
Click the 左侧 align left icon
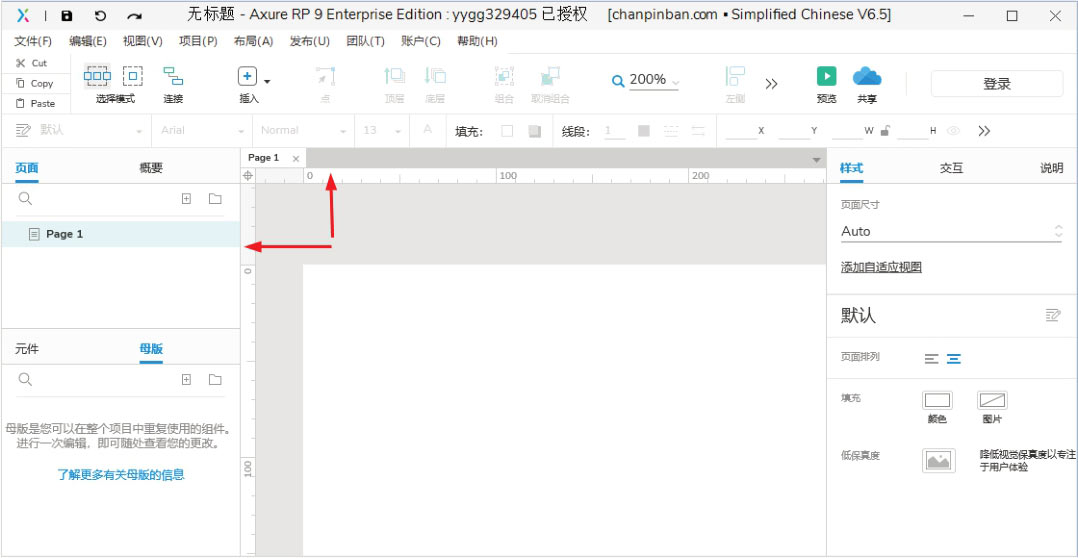click(x=735, y=76)
